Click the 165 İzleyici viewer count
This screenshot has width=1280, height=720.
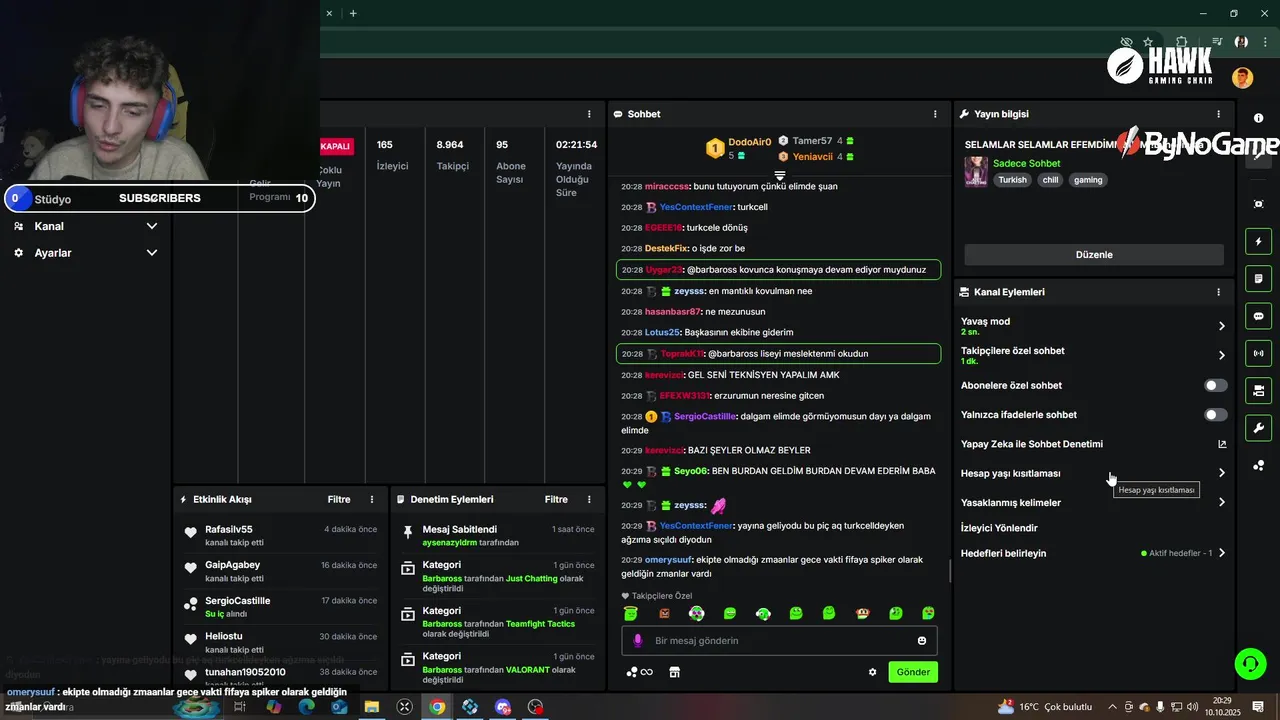tap(392, 154)
